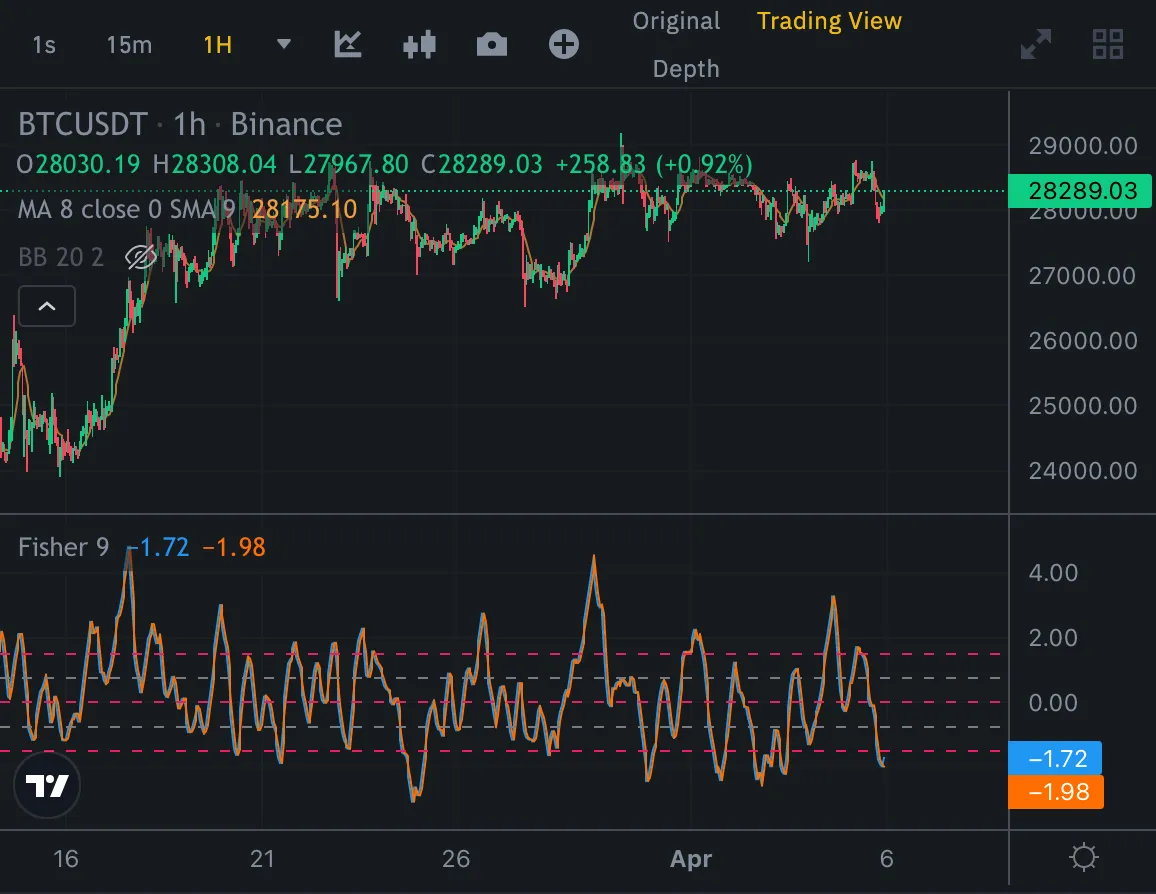Switch to Depth chart tab
Screen dimensions: 1156x894
click(x=686, y=69)
